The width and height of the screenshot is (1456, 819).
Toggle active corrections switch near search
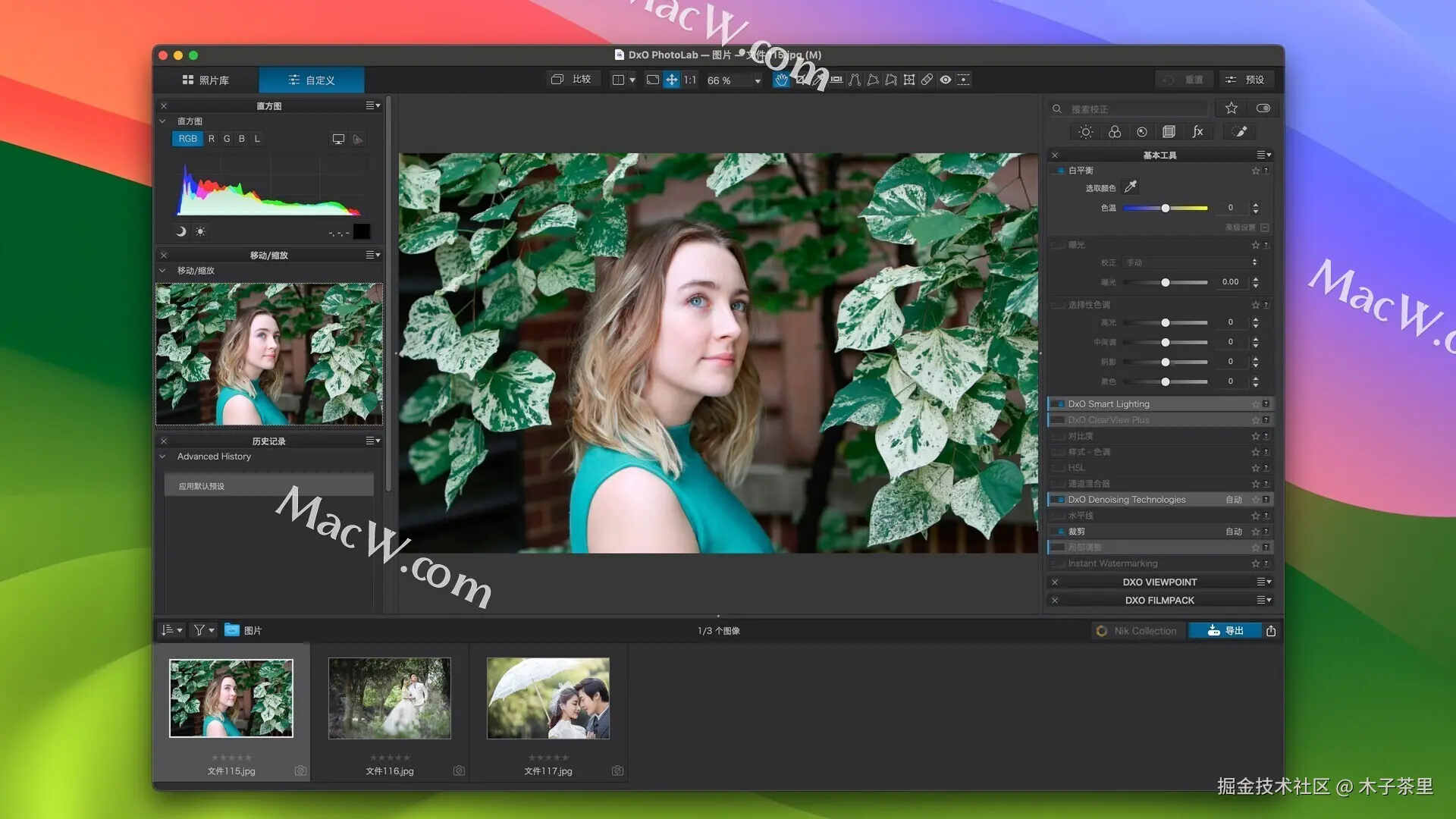click(x=1263, y=108)
